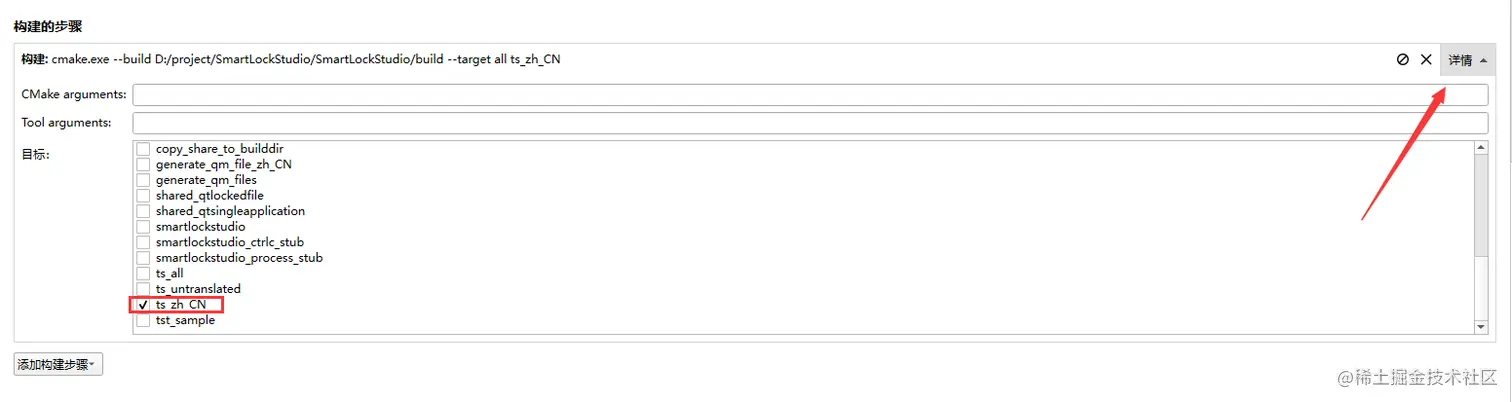
Task: Select the shared_qtsingleapplication checkbox
Action: coord(144,211)
